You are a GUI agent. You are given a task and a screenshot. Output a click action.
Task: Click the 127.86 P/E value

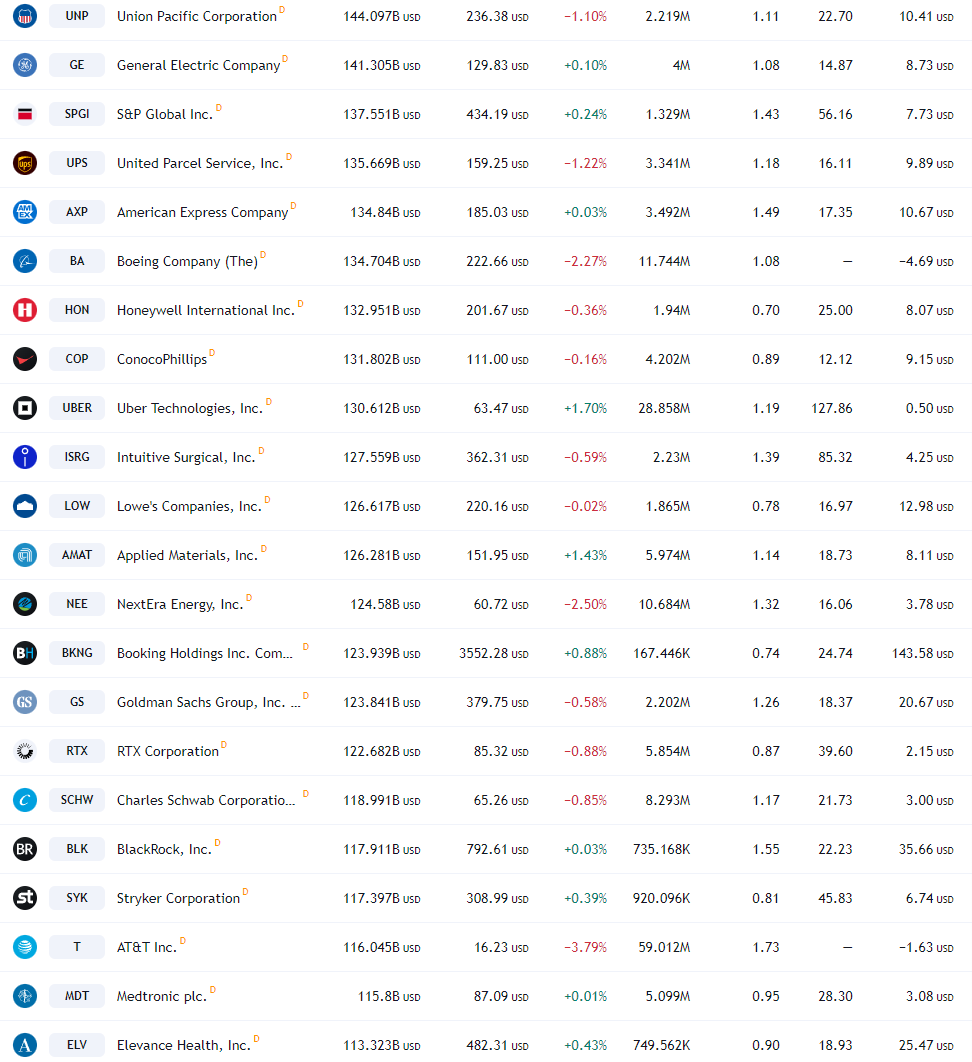832,408
